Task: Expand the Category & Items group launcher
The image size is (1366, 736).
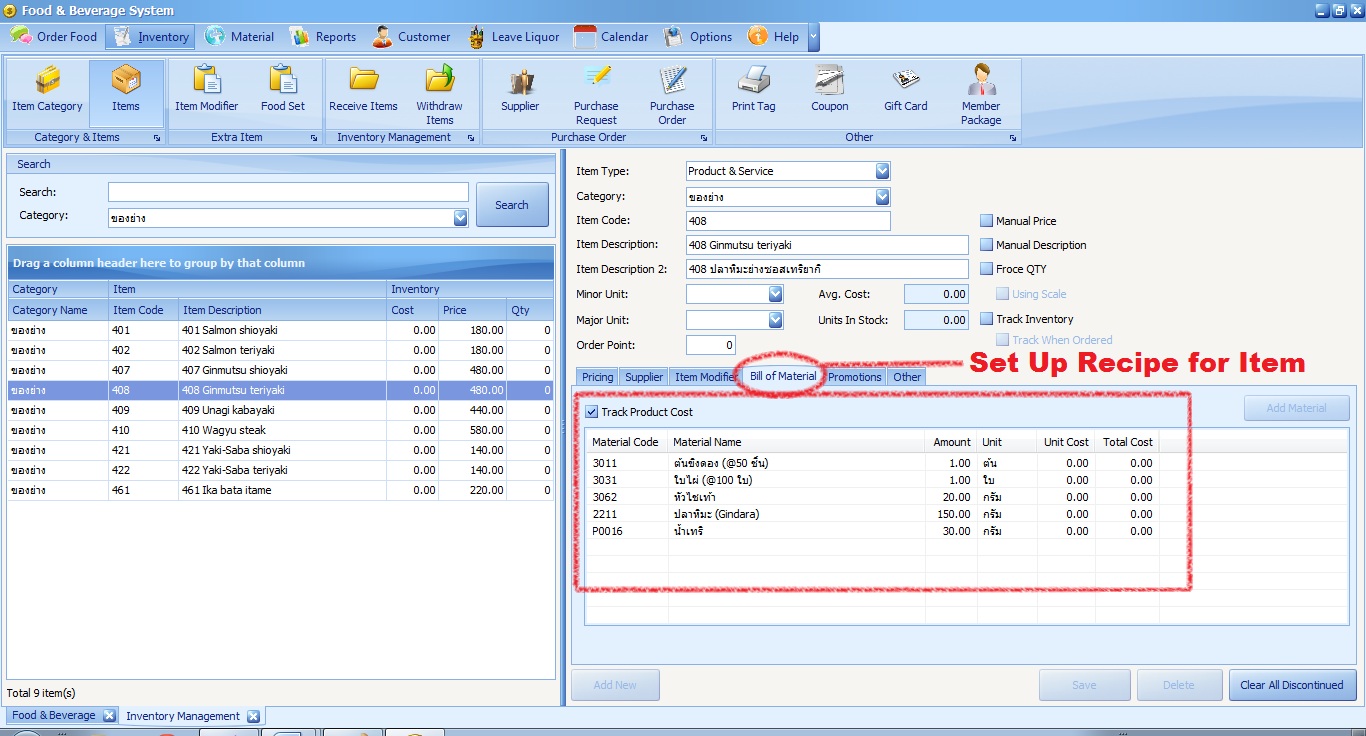Action: [157, 138]
